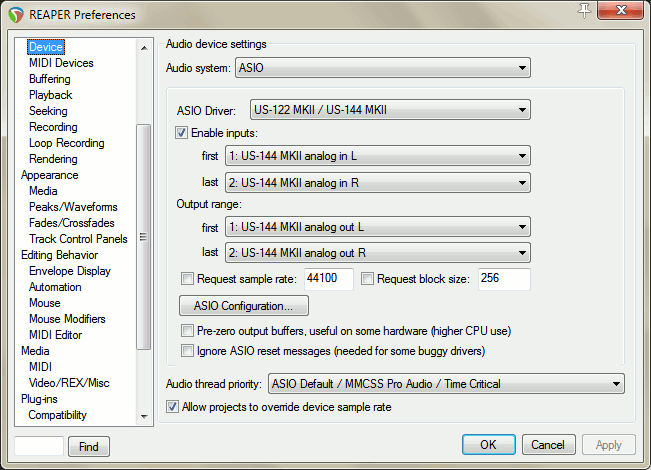
Task: Click the Apply button
Action: pos(609,445)
